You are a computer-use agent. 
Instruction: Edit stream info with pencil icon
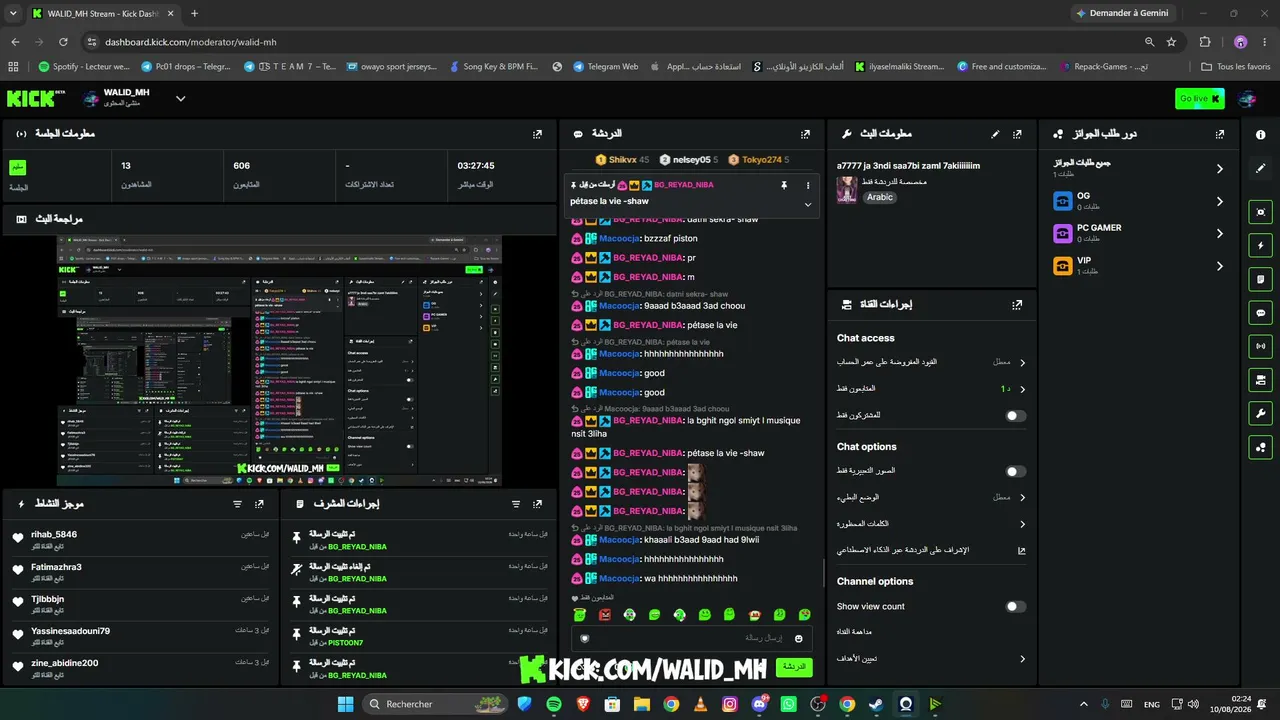pyautogui.click(x=995, y=134)
